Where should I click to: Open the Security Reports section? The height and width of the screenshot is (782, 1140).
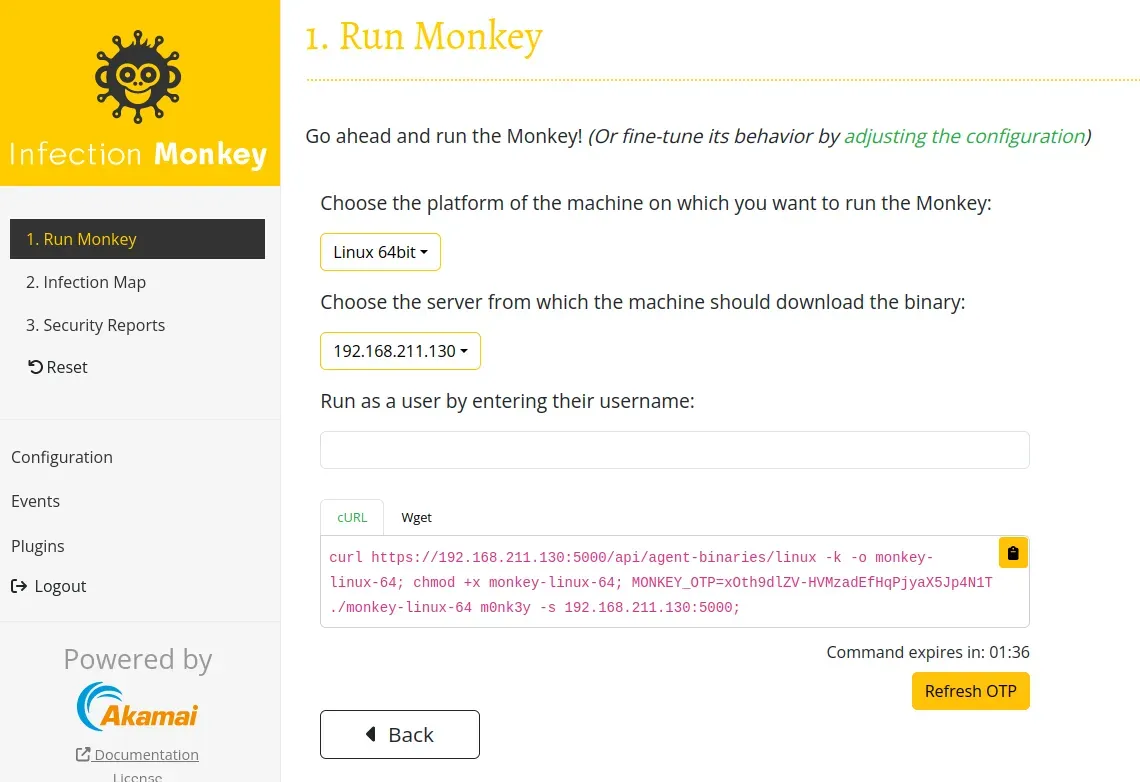tap(95, 324)
